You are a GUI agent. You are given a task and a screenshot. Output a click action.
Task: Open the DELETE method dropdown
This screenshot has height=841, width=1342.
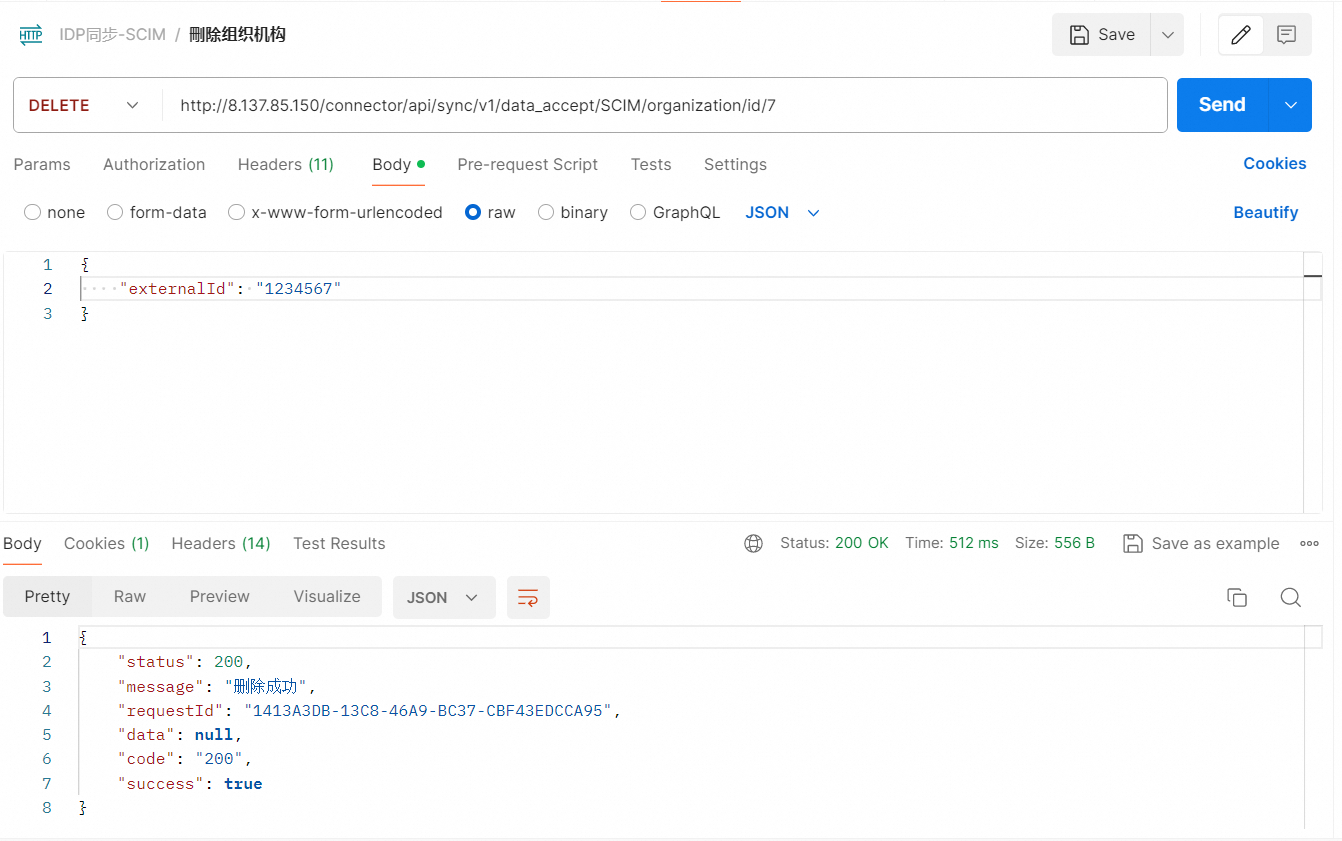[86, 105]
